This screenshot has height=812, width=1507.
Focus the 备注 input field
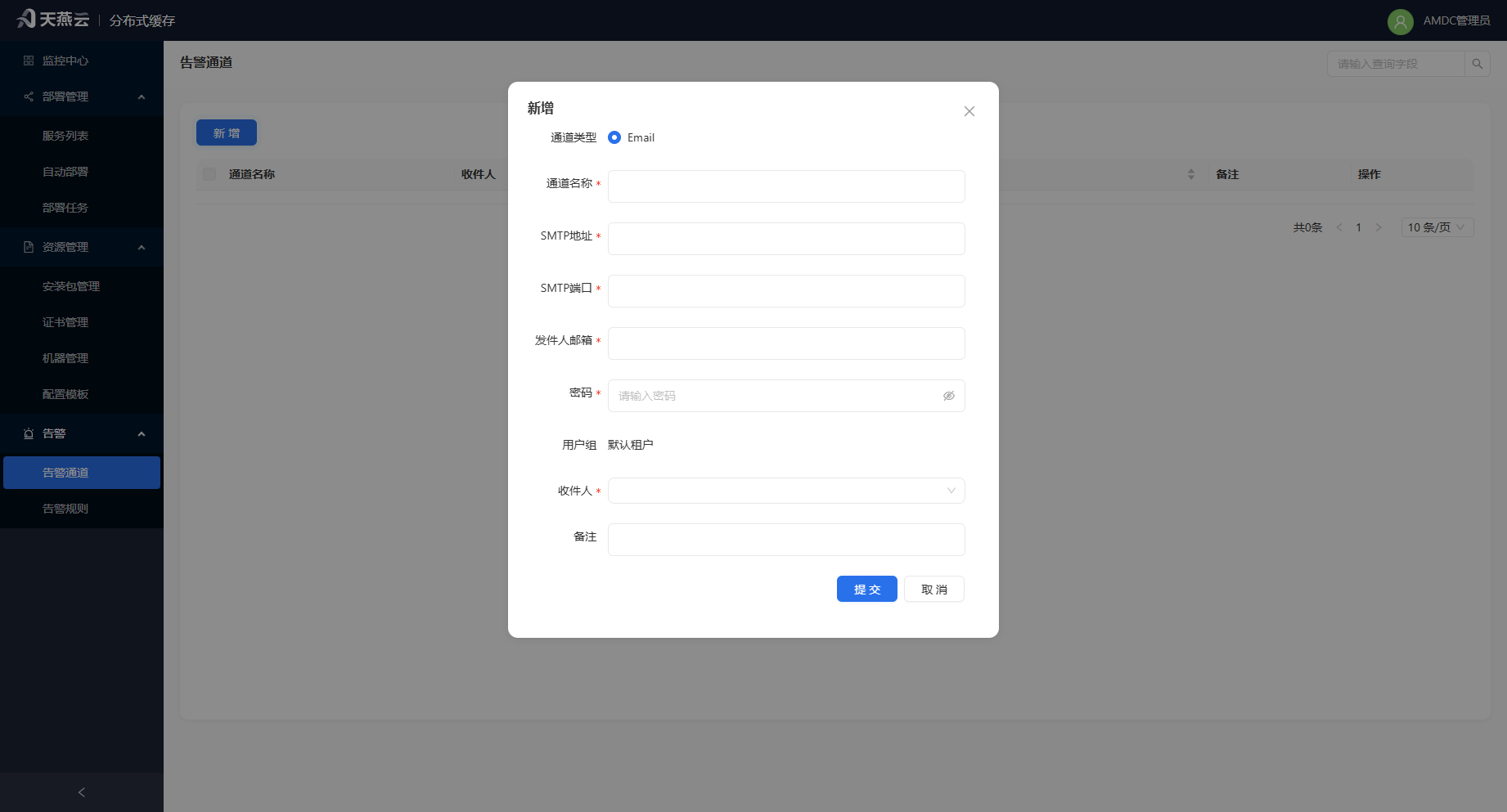(786, 540)
